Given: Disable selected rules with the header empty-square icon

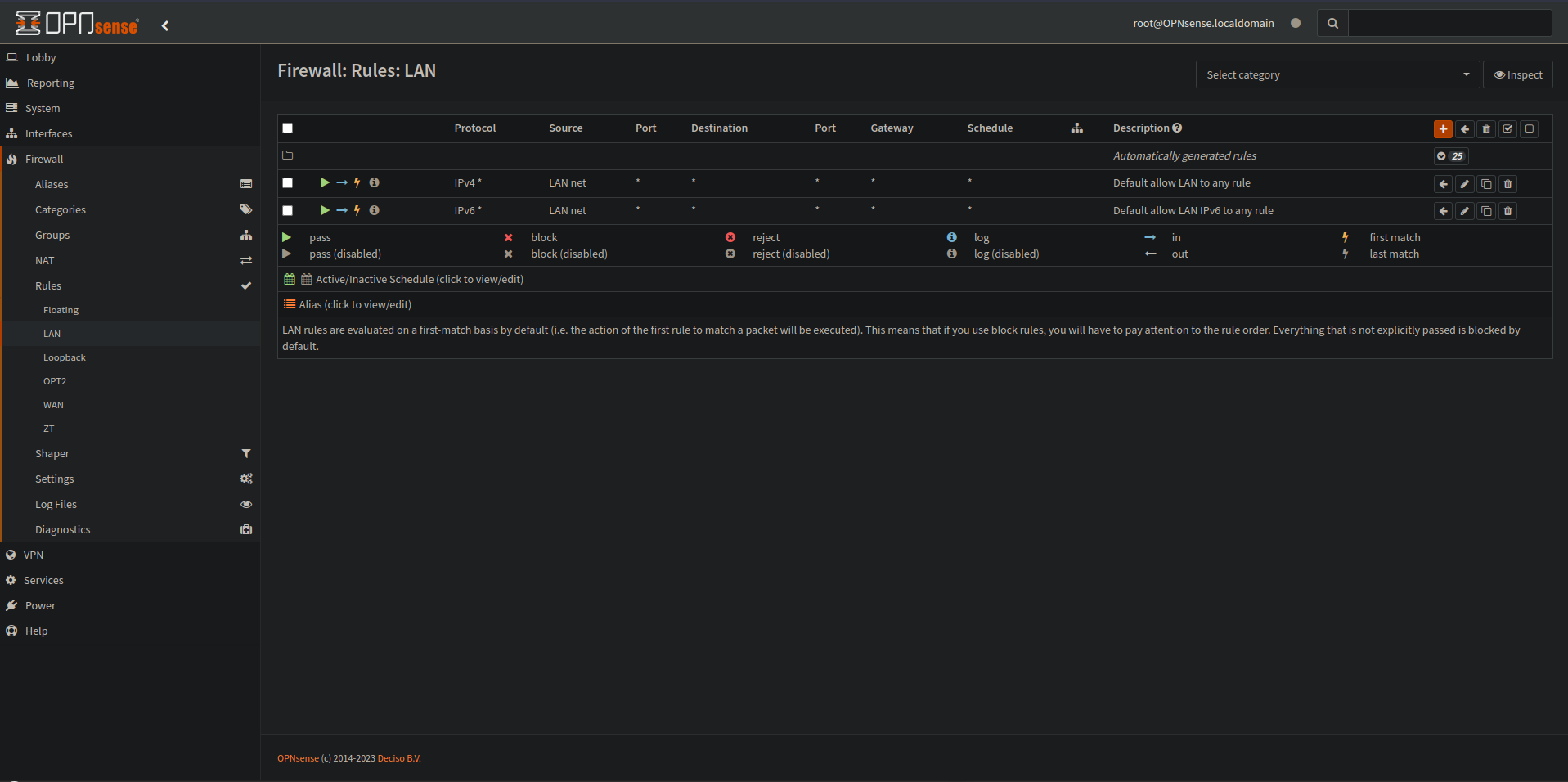Looking at the screenshot, I should click(1530, 128).
